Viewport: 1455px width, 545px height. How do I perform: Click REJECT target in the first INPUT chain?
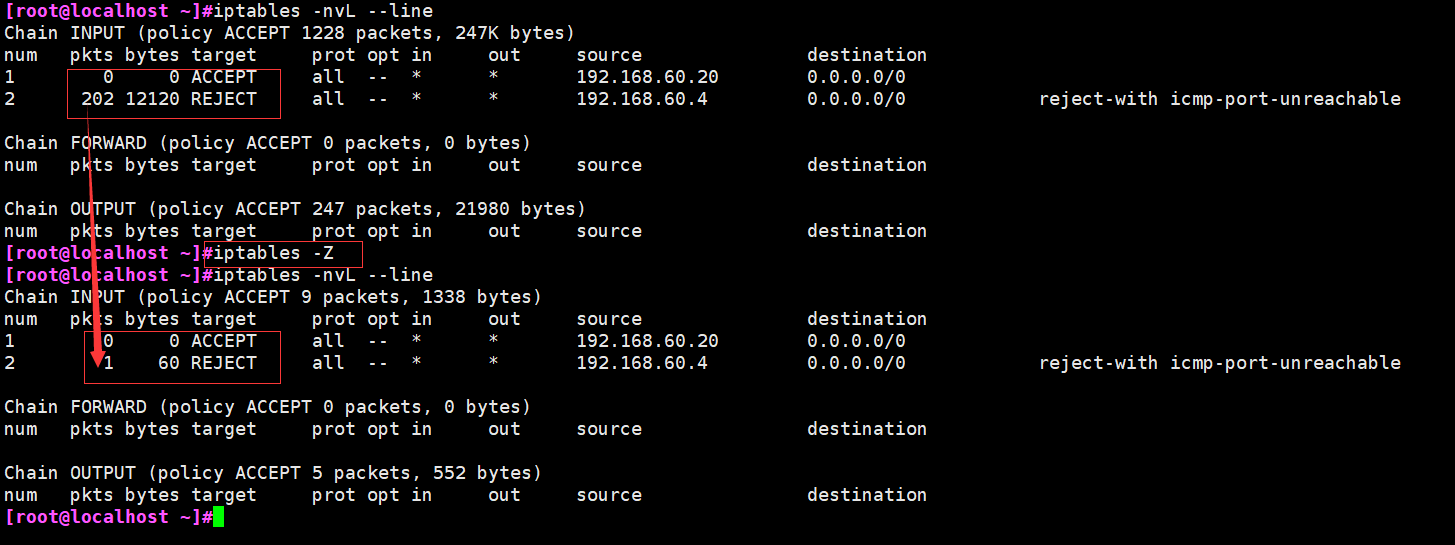(x=224, y=99)
